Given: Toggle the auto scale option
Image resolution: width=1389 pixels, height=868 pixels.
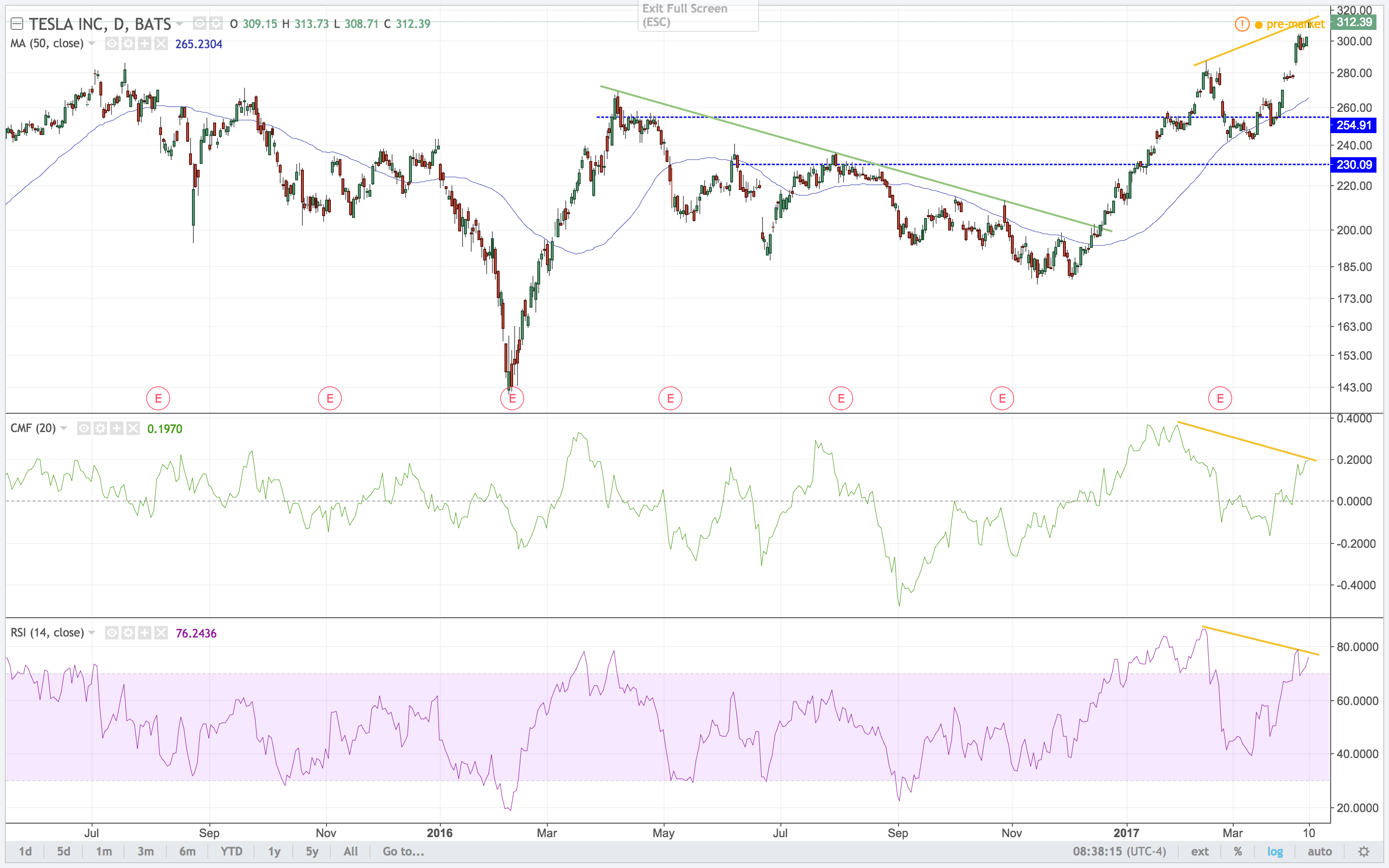Looking at the screenshot, I should point(1319,851).
